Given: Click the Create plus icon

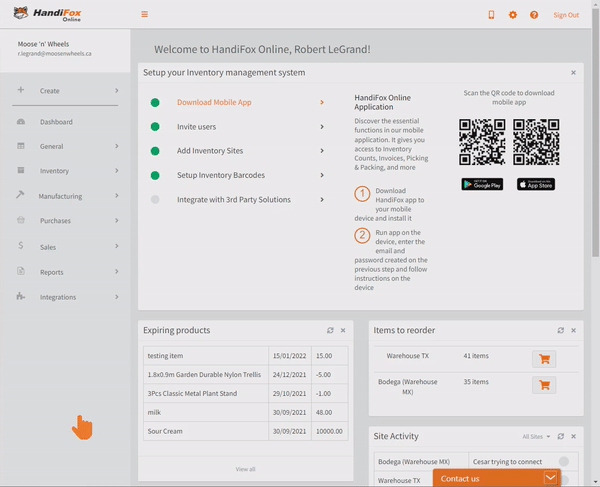Looking at the screenshot, I should (x=21, y=90).
